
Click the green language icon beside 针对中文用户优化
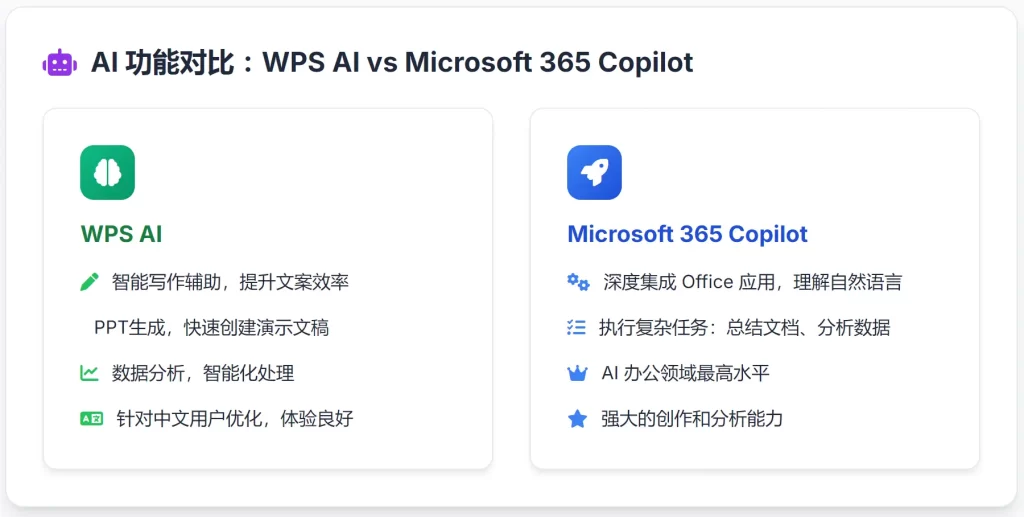(x=91, y=418)
